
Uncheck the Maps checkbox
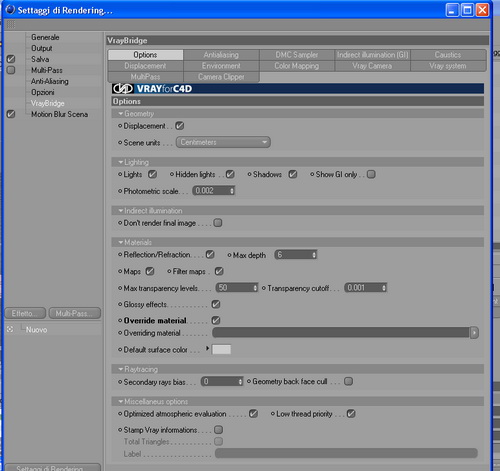[x=150, y=271]
